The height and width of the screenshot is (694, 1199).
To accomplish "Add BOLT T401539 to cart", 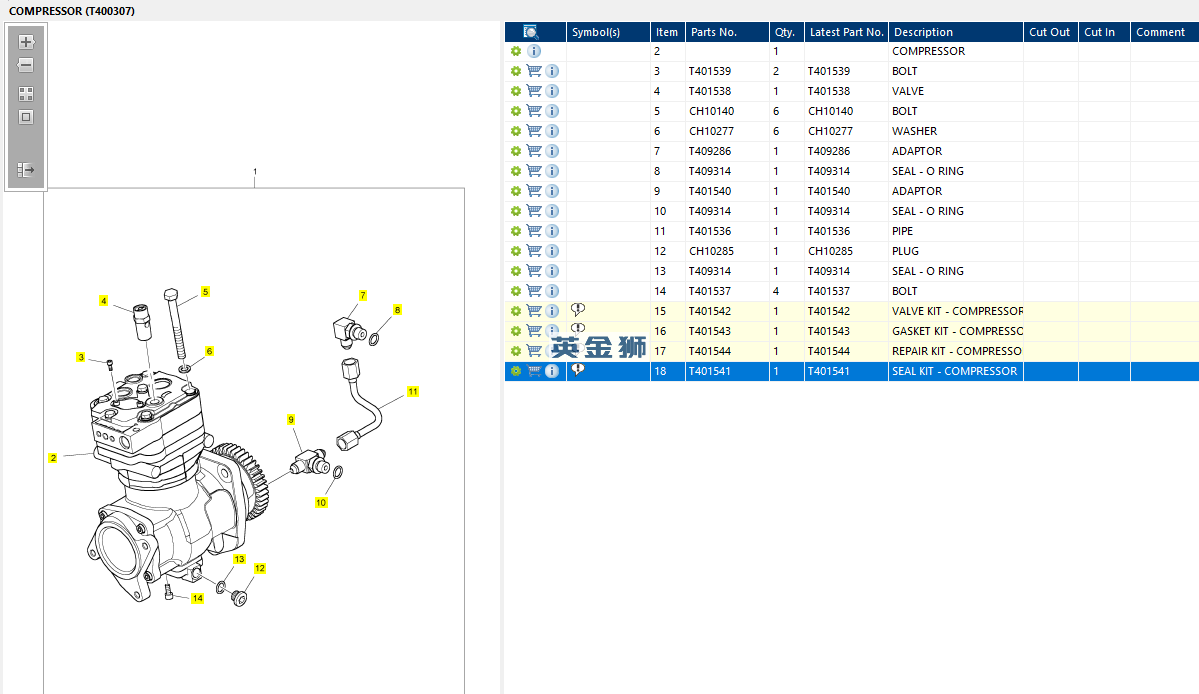I will coord(534,71).
